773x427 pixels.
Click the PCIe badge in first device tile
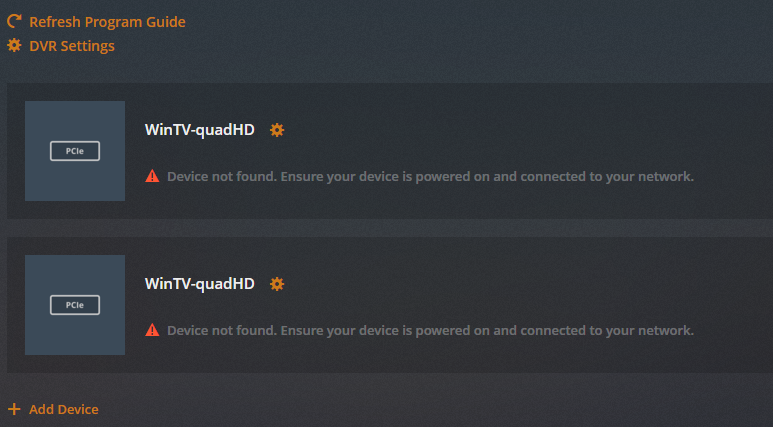(x=75, y=151)
